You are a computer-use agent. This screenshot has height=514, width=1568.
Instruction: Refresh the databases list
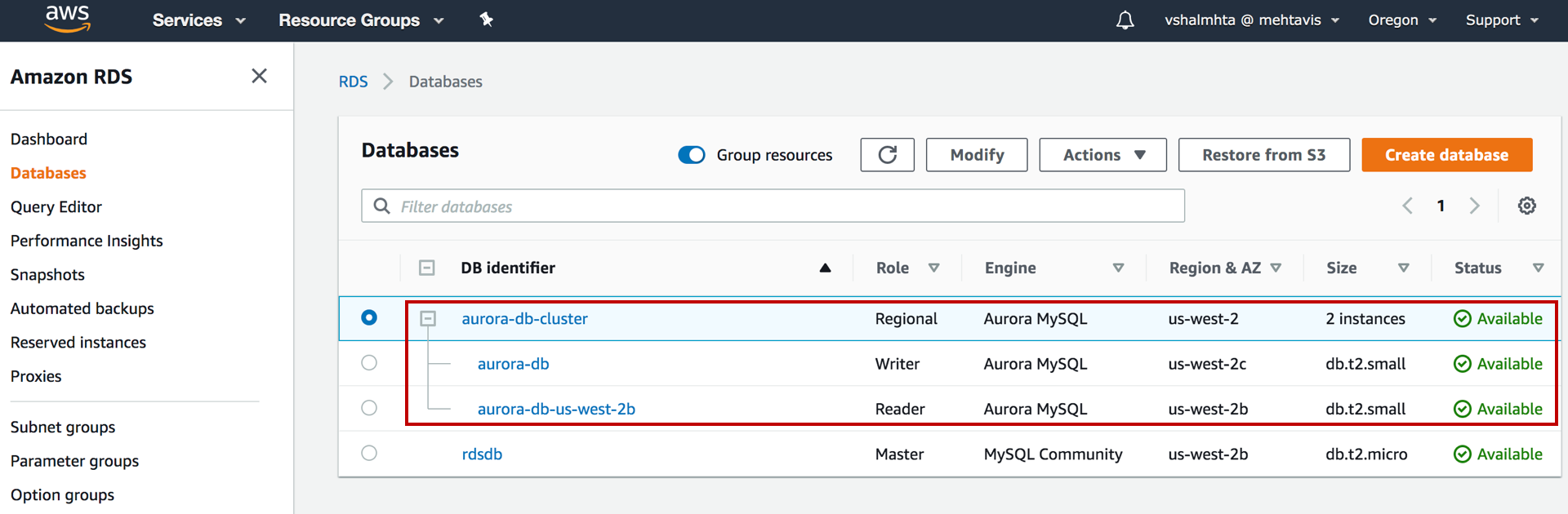[888, 155]
